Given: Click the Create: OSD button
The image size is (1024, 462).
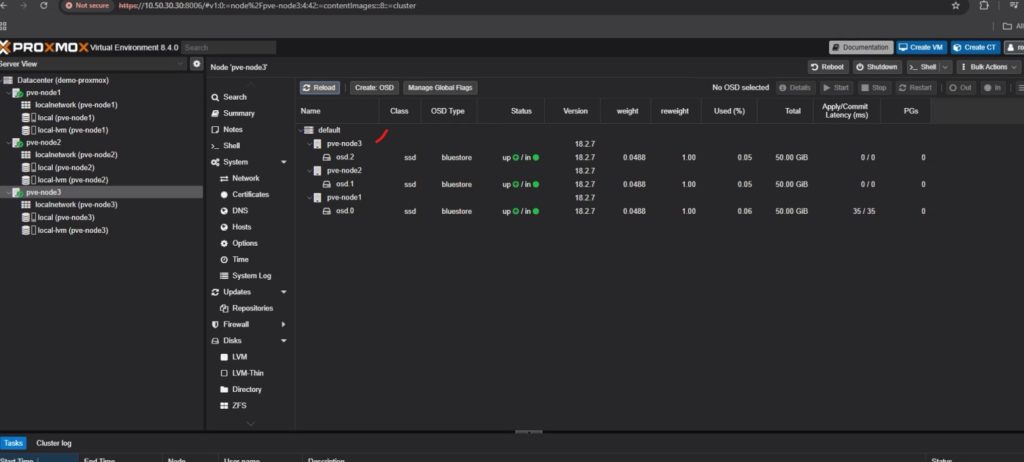Looking at the screenshot, I should click(x=374, y=88).
